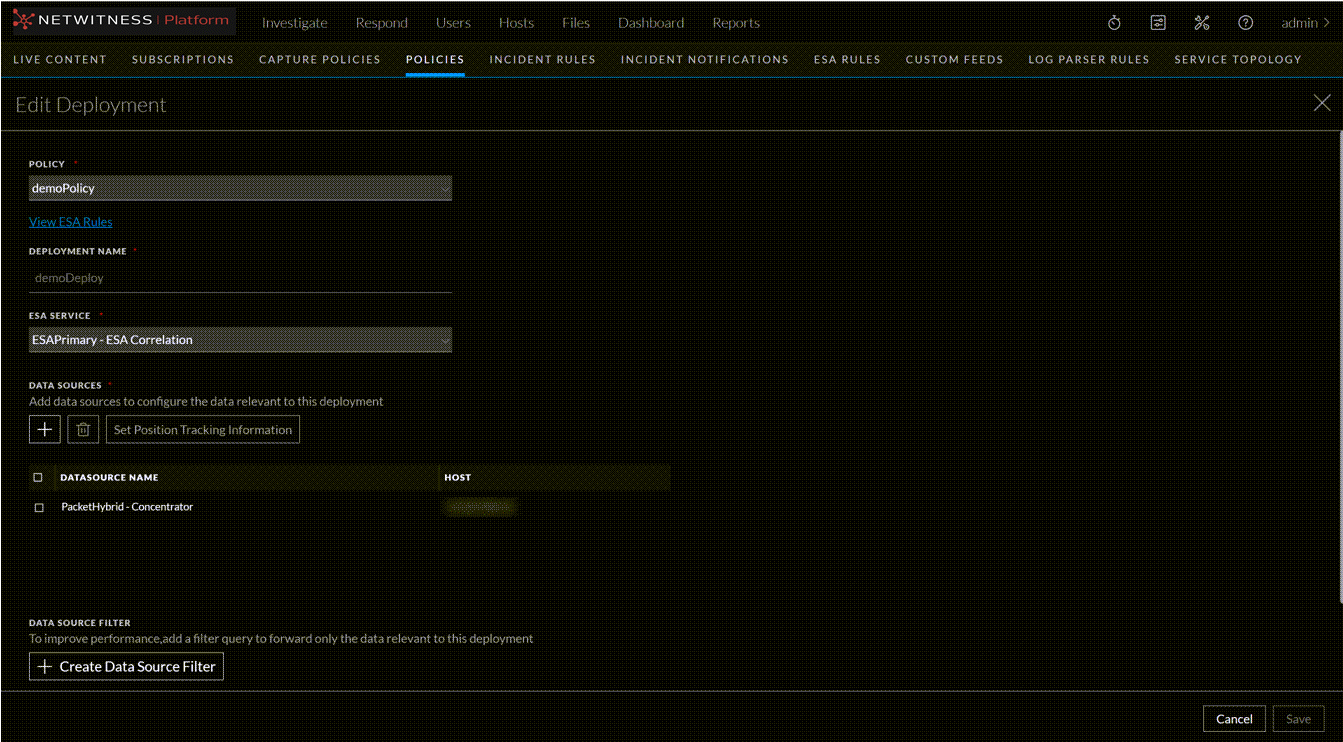Select the admin tools scissors-wrench icon
1343x742 pixels.
point(1202,22)
